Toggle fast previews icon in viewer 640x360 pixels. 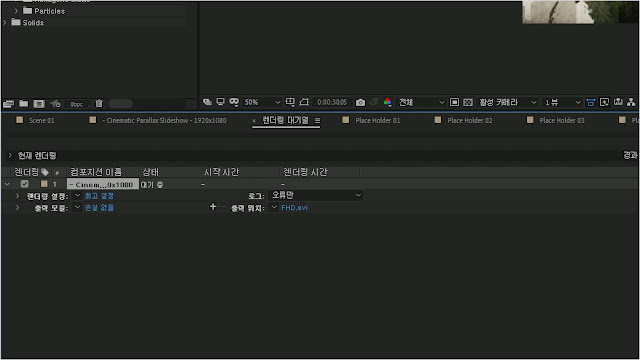click(604, 102)
